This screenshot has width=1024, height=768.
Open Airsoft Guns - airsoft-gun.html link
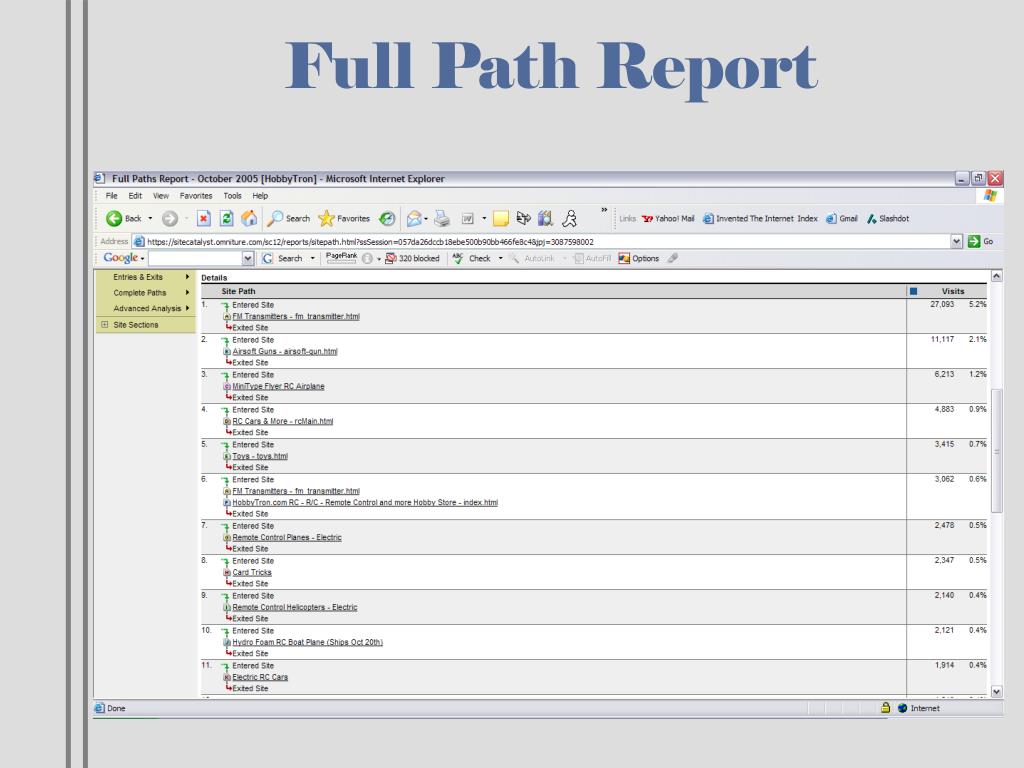click(285, 351)
